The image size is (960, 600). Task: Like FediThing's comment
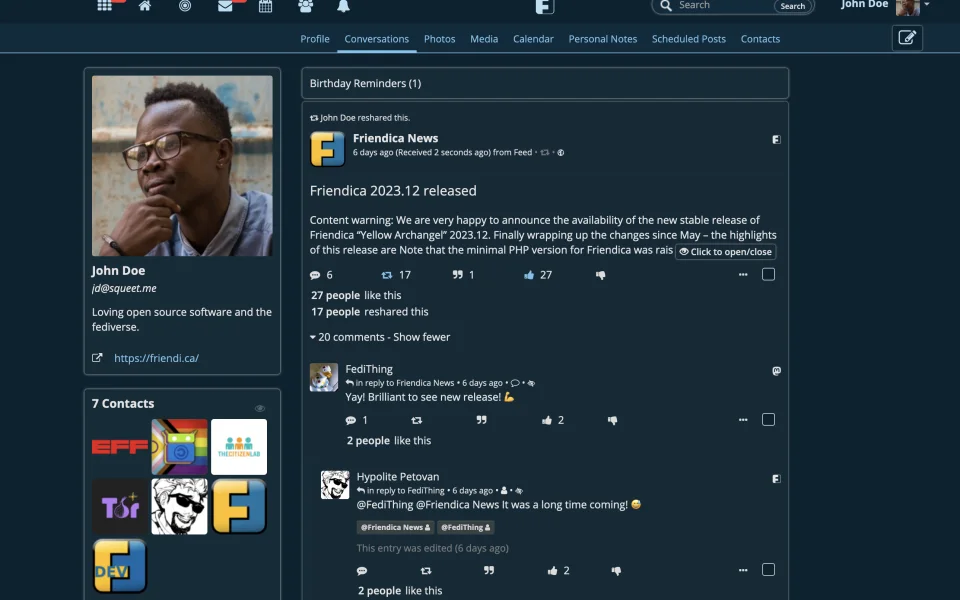click(547, 420)
